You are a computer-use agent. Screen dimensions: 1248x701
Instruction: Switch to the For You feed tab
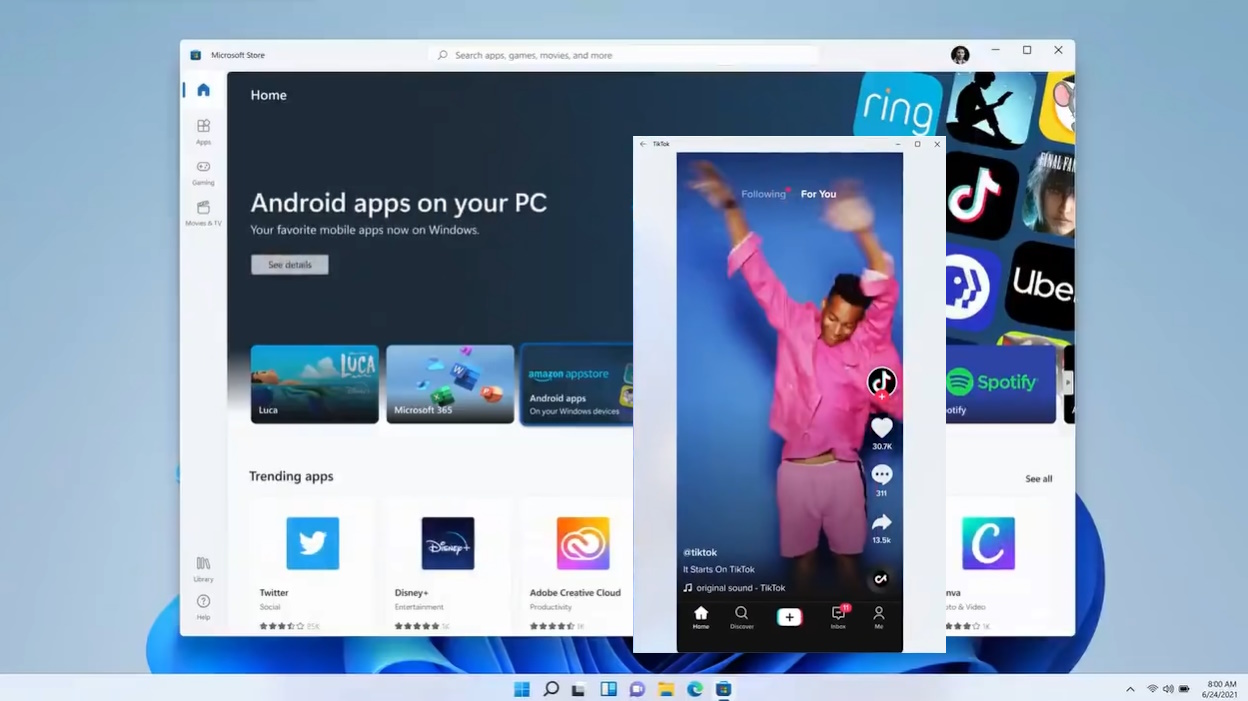click(818, 194)
